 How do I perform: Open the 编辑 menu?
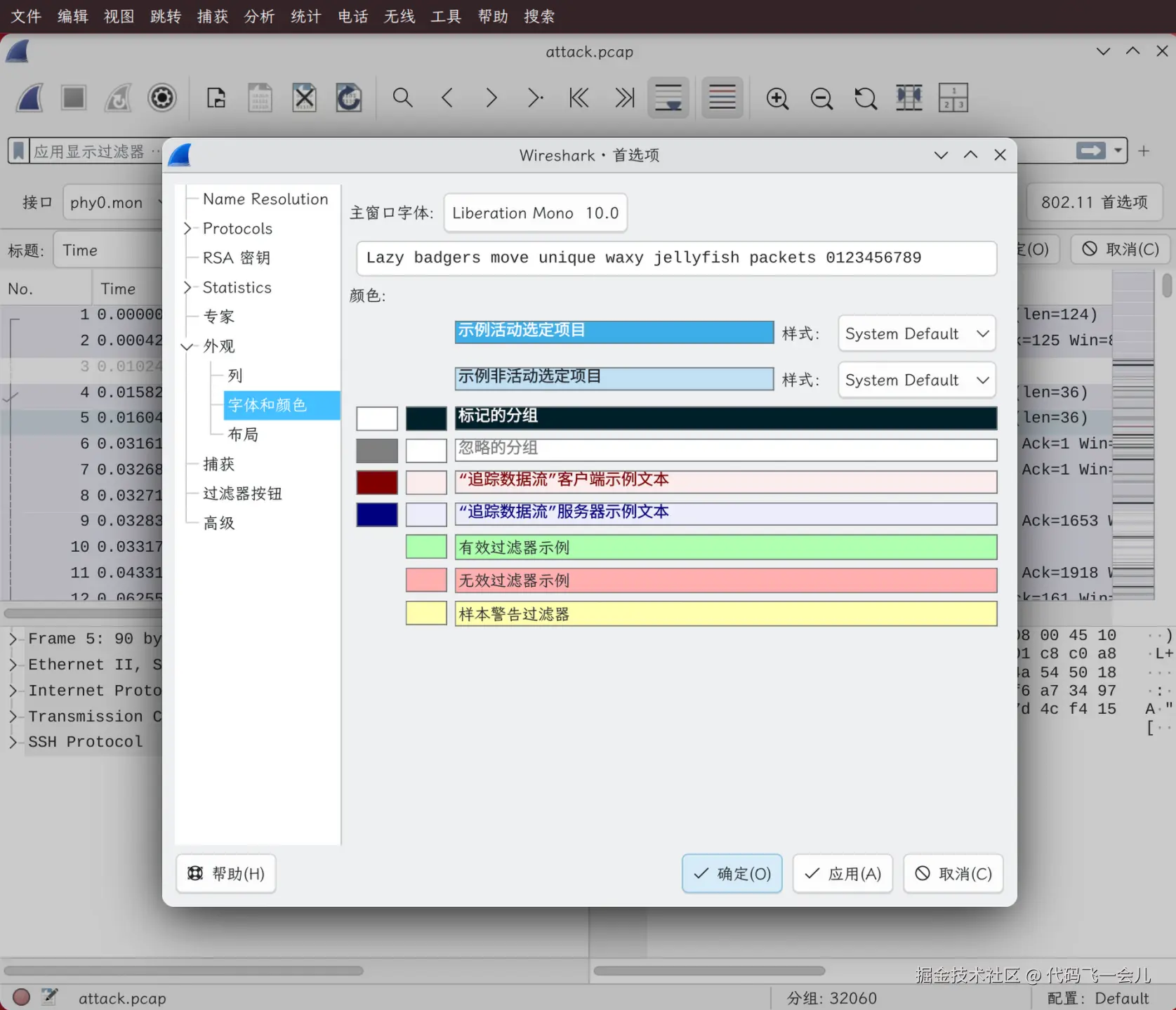tap(73, 16)
